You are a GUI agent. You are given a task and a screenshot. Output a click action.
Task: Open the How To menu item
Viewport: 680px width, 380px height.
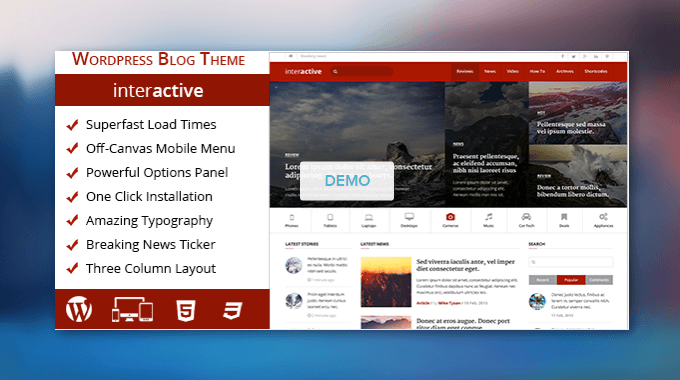click(x=537, y=72)
